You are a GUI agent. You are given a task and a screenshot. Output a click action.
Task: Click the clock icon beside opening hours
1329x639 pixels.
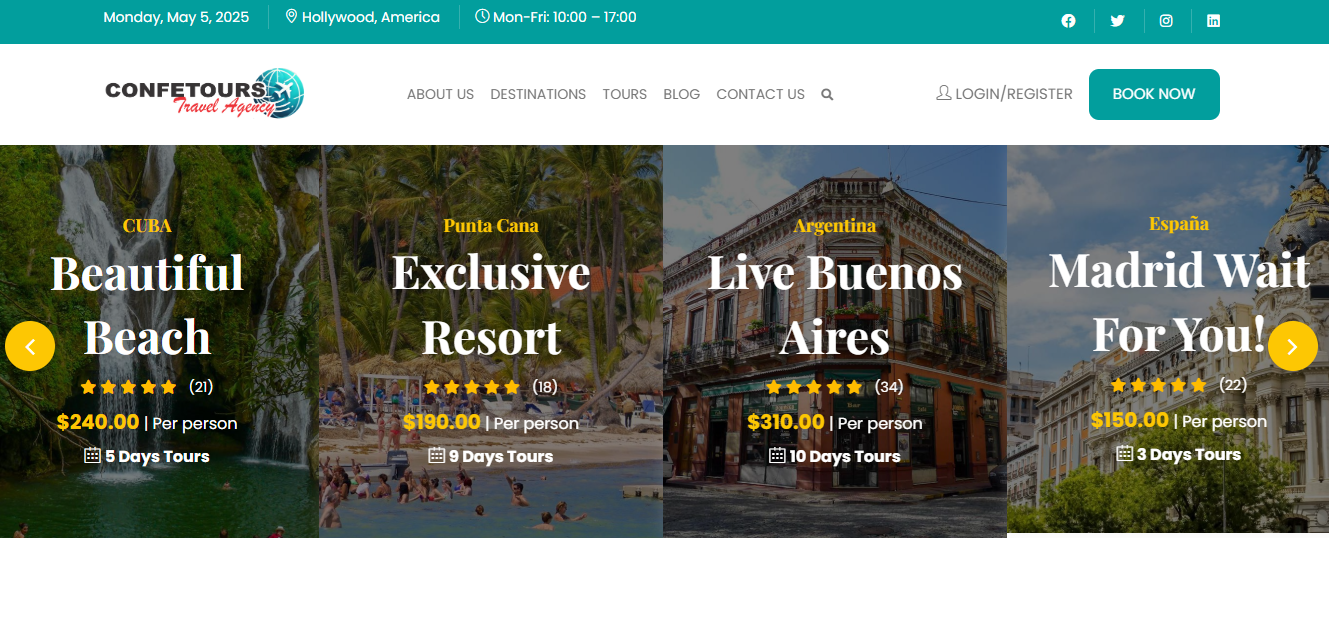[x=482, y=17]
